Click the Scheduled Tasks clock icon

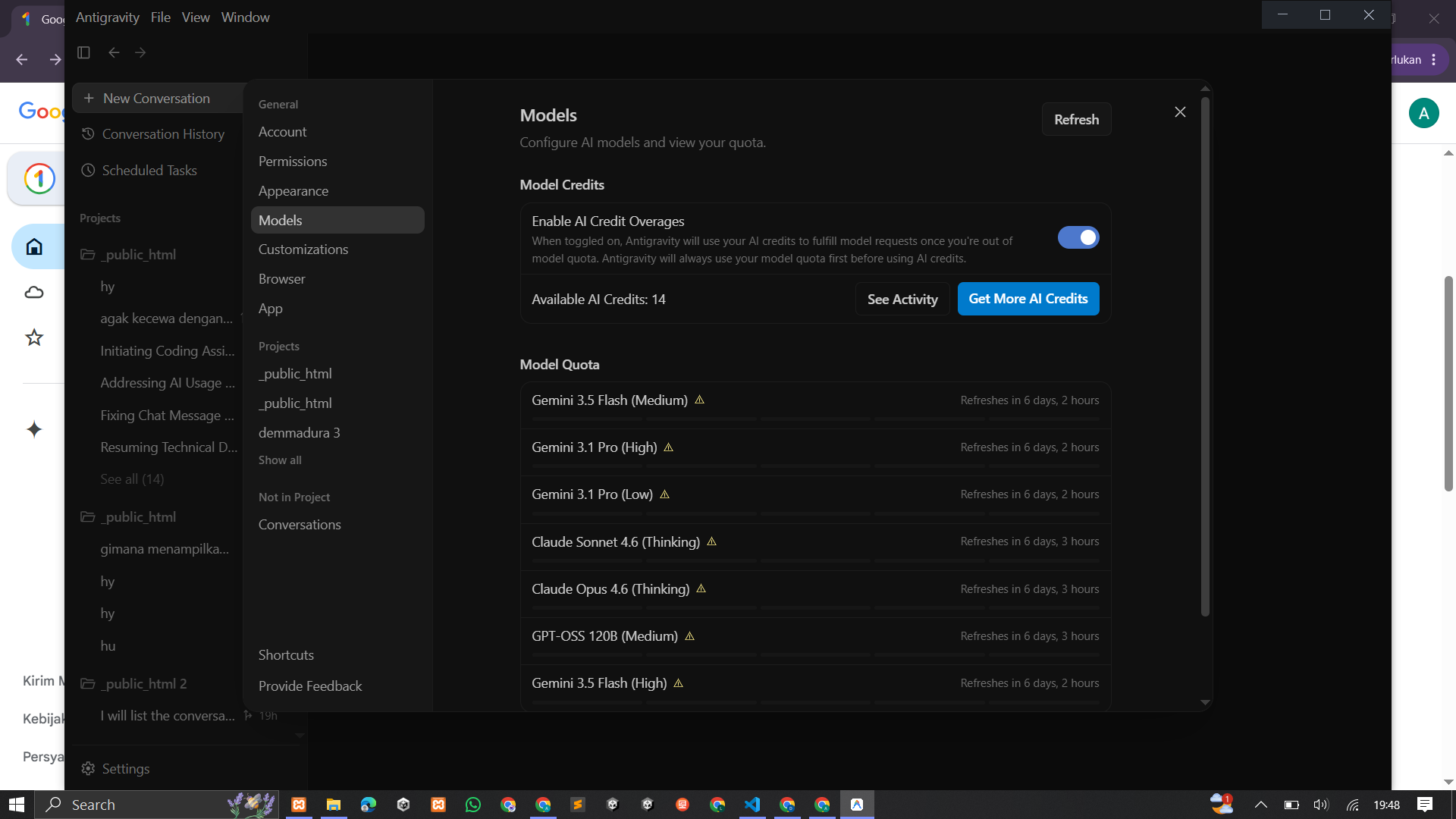[x=88, y=171]
